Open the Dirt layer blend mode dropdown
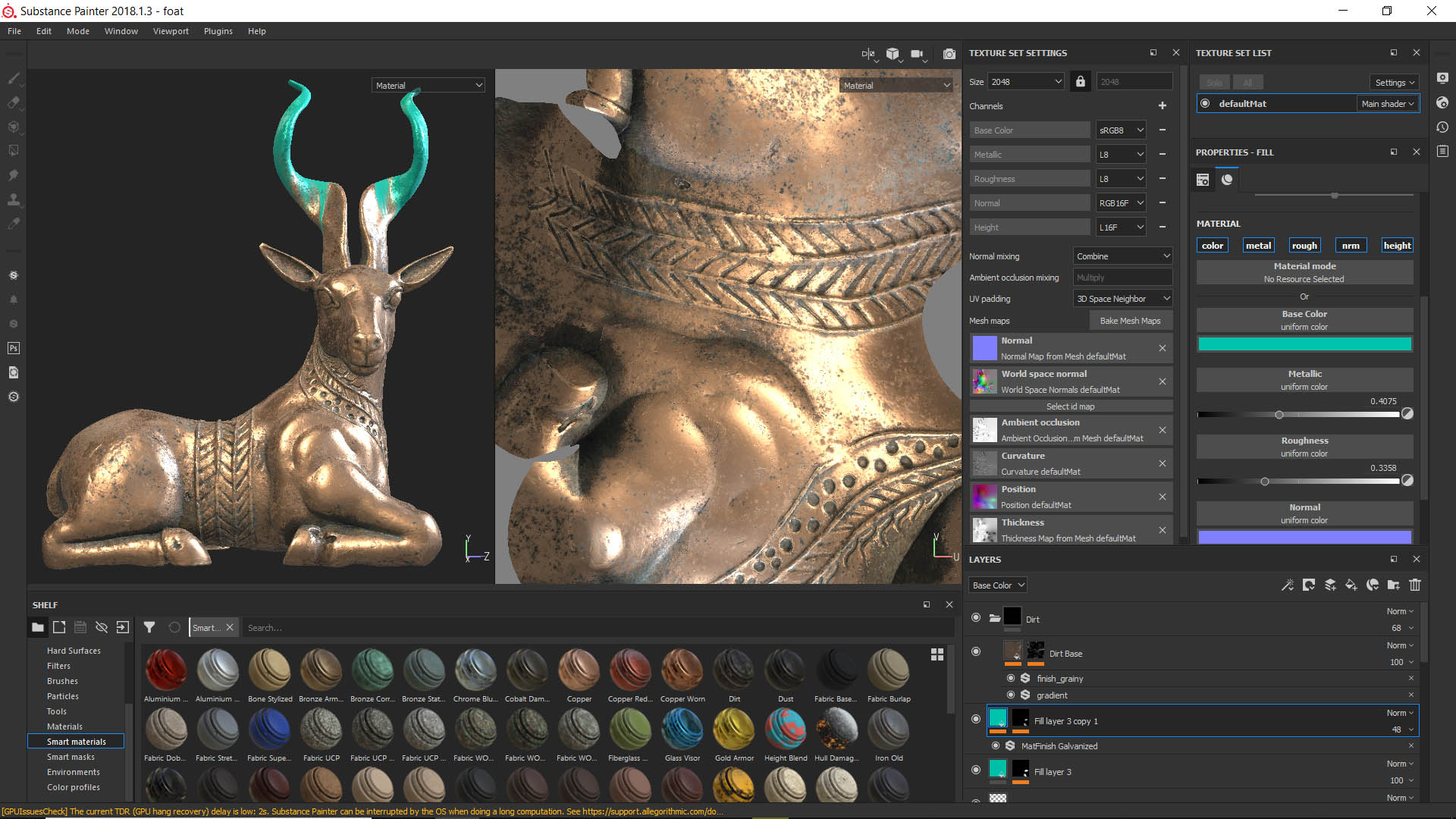 coord(1400,610)
